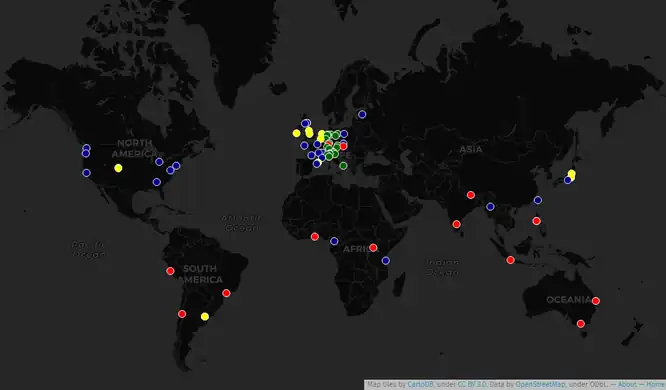Select the yellow marker in central United States
666x390 pixels.
119,168
